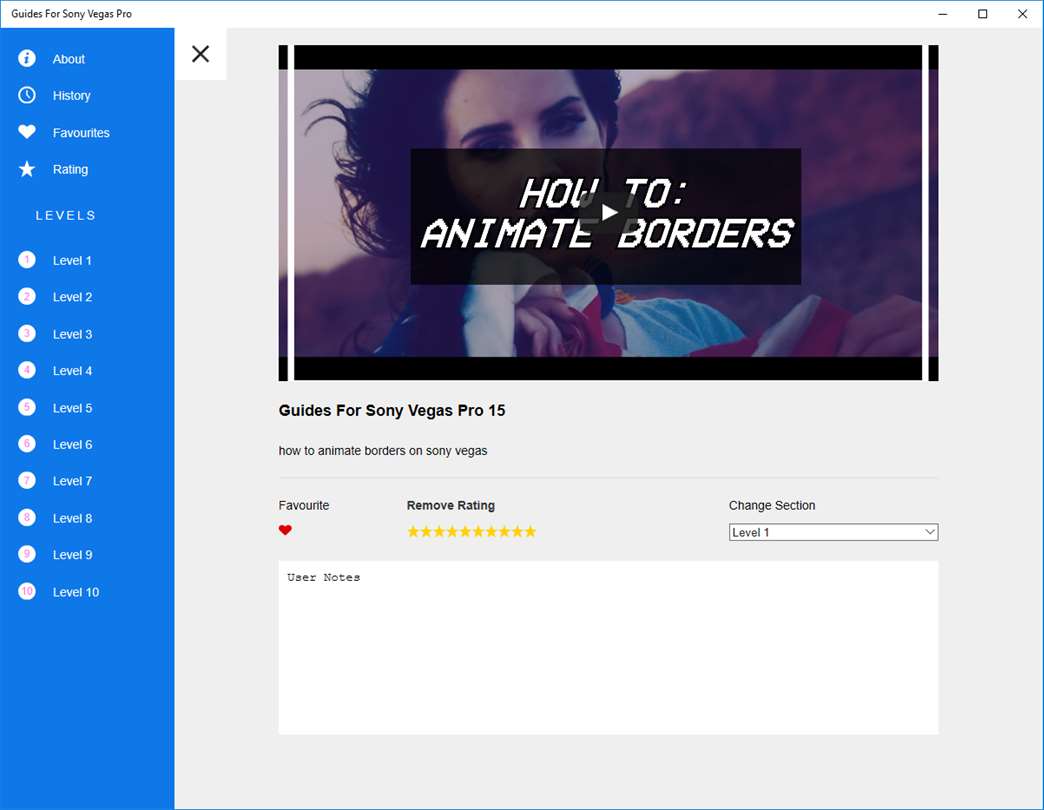Open the Favourites menu item
1044x810 pixels.
81,133
